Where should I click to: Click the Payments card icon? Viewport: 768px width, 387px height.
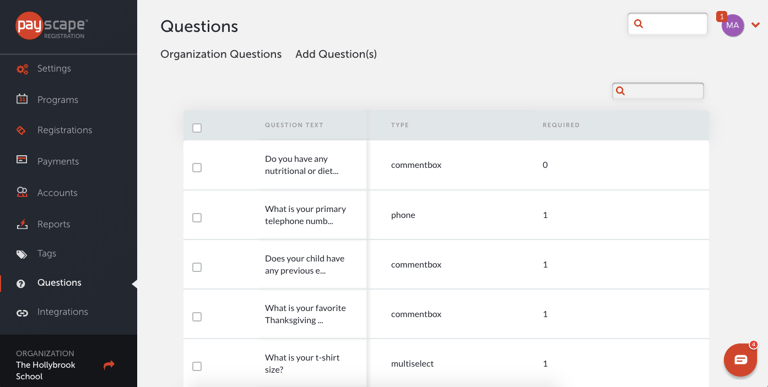coord(22,160)
